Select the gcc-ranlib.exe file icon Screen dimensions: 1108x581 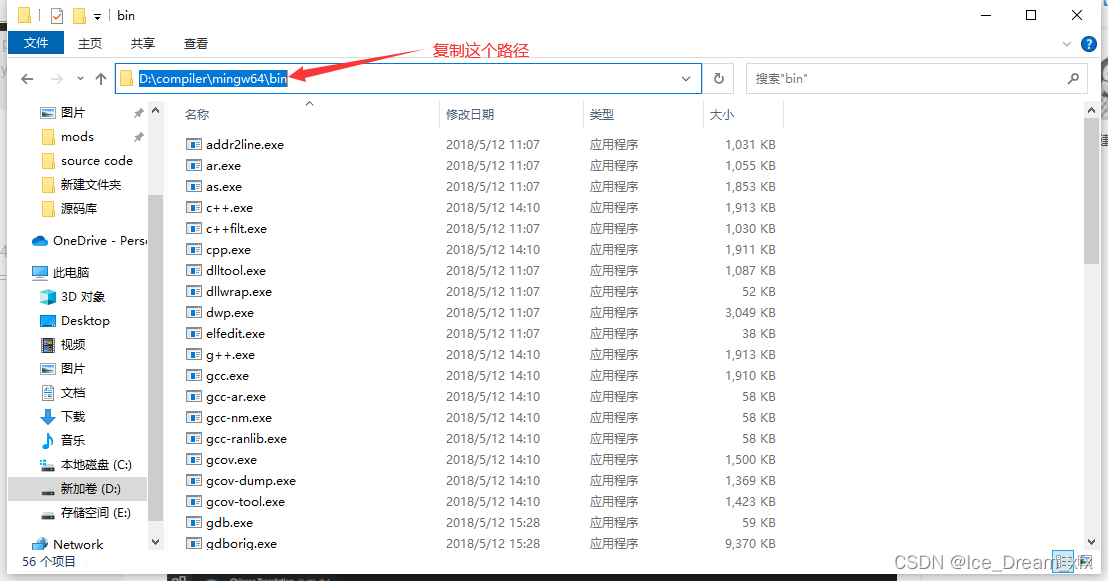tap(194, 438)
